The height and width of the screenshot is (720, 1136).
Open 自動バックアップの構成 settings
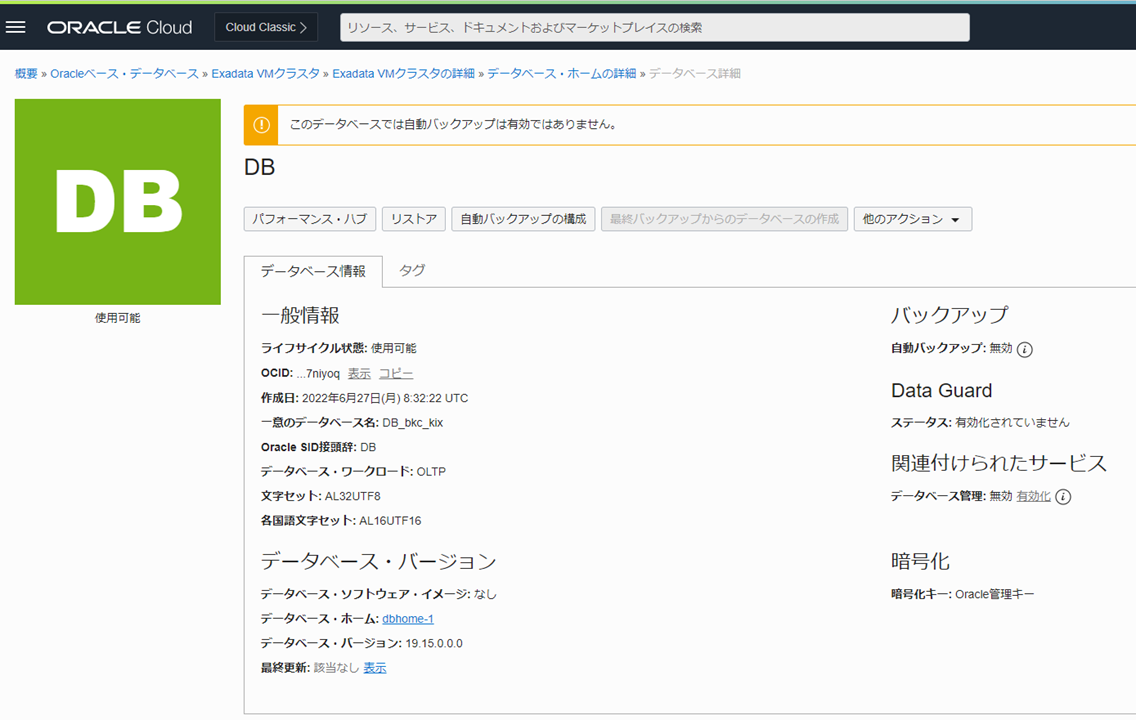523,219
